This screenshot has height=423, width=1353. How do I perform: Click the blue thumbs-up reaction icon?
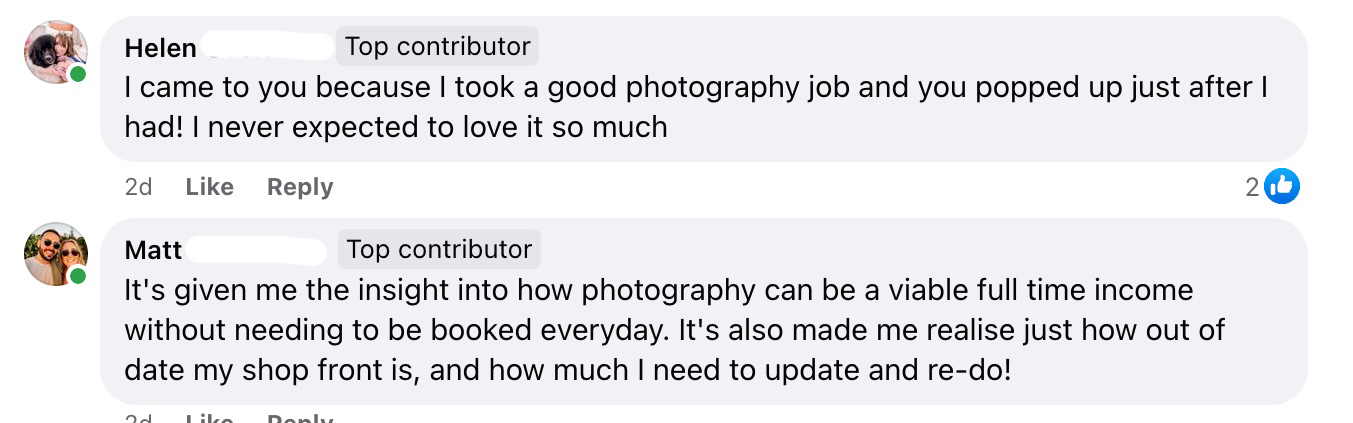click(x=1281, y=186)
